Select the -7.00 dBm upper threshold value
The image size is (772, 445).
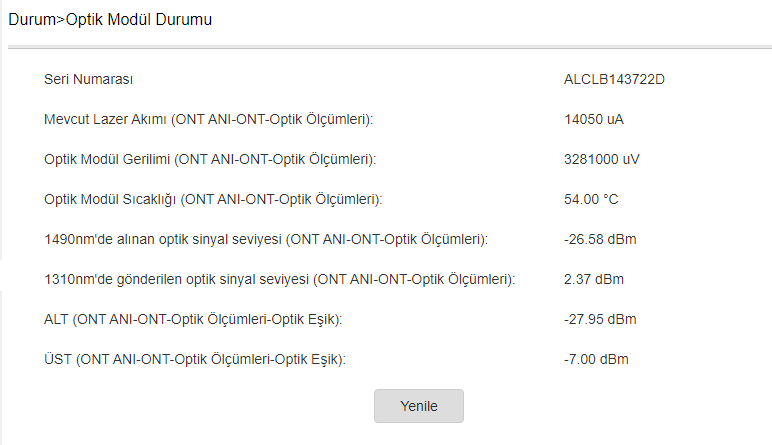[596, 359]
